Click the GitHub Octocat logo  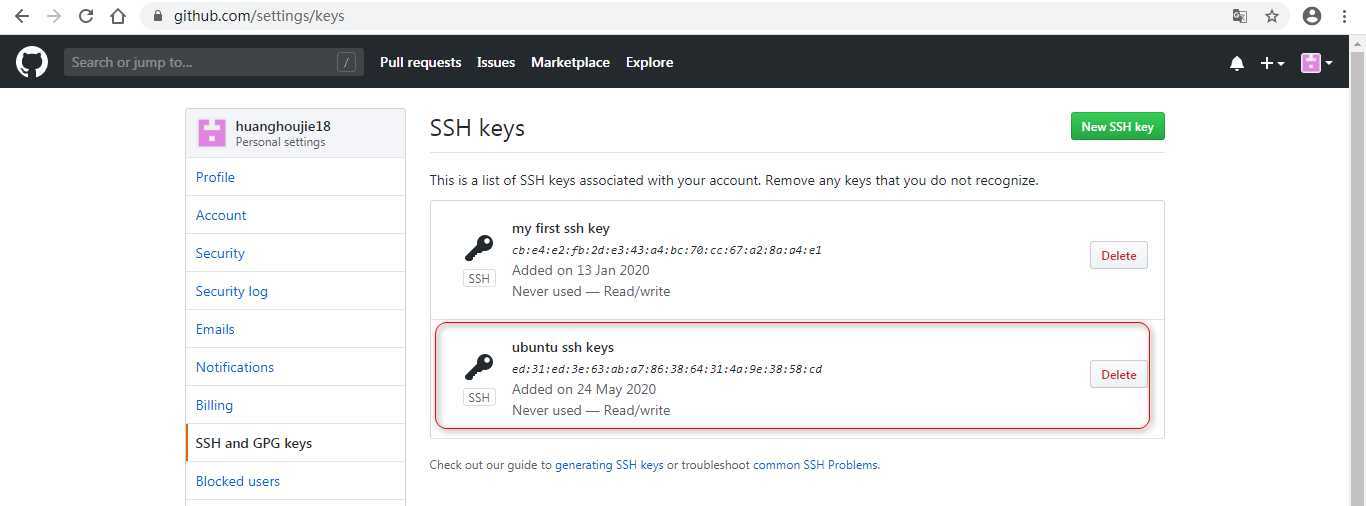[x=32, y=62]
